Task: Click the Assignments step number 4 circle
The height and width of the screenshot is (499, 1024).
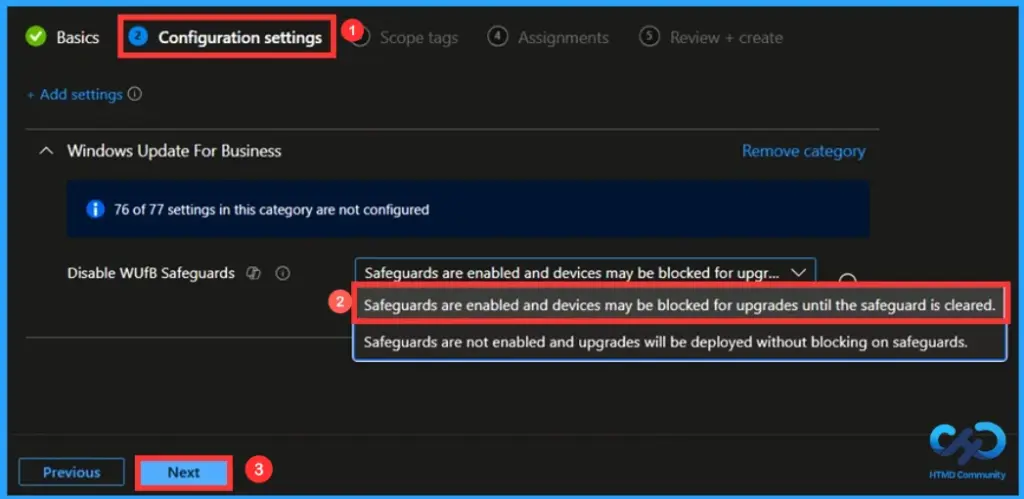Action: 497,37
